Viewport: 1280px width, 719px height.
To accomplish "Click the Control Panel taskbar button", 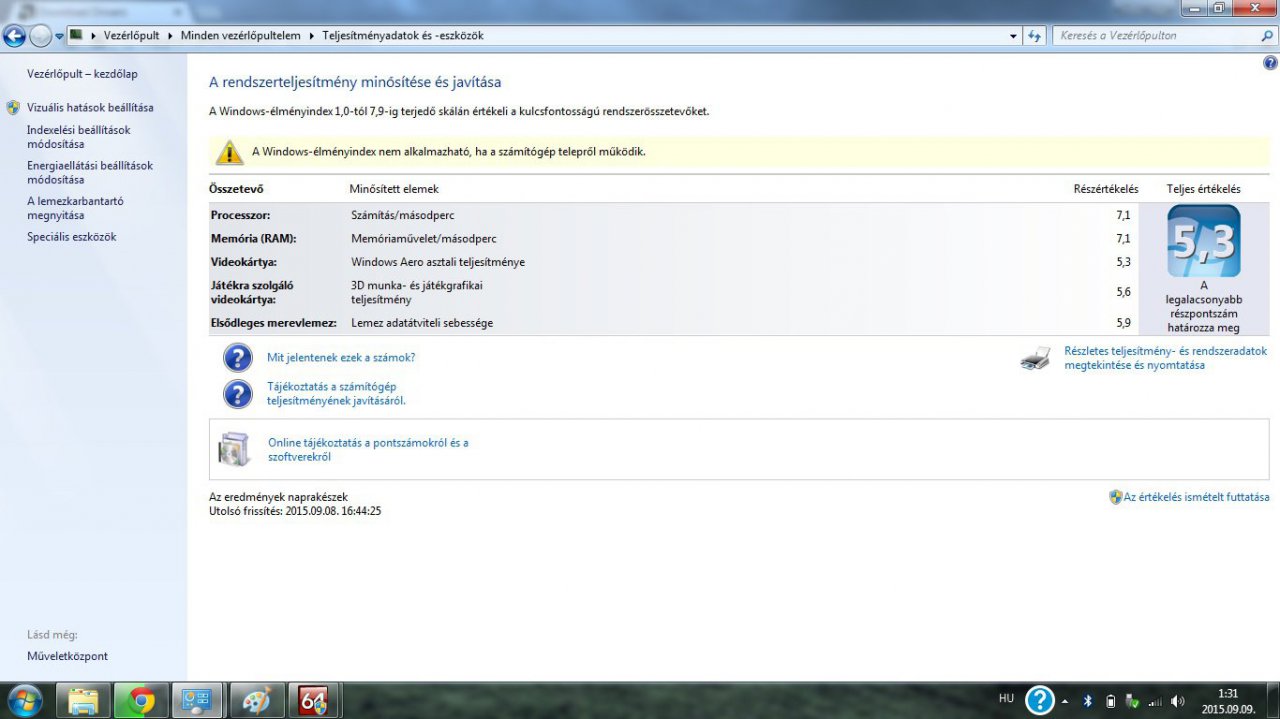I will coord(198,701).
